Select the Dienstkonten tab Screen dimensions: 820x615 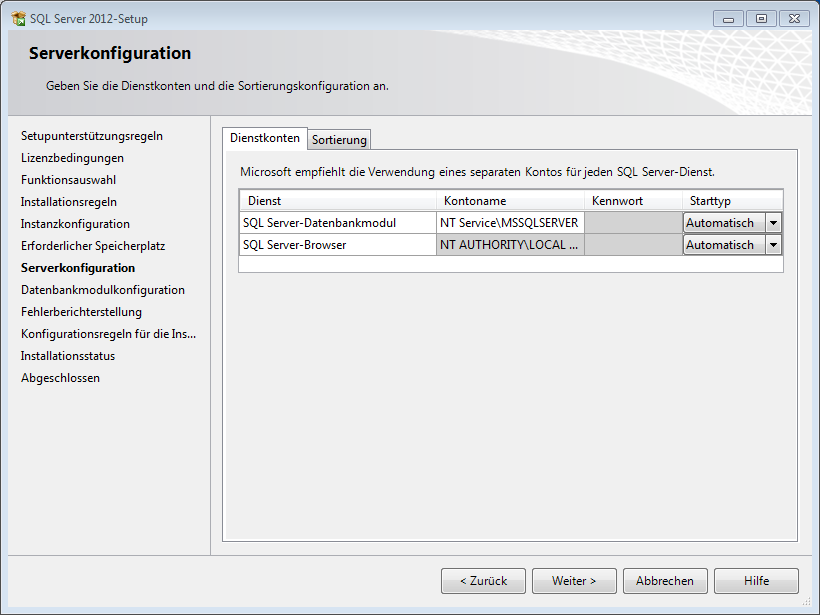coord(264,139)
